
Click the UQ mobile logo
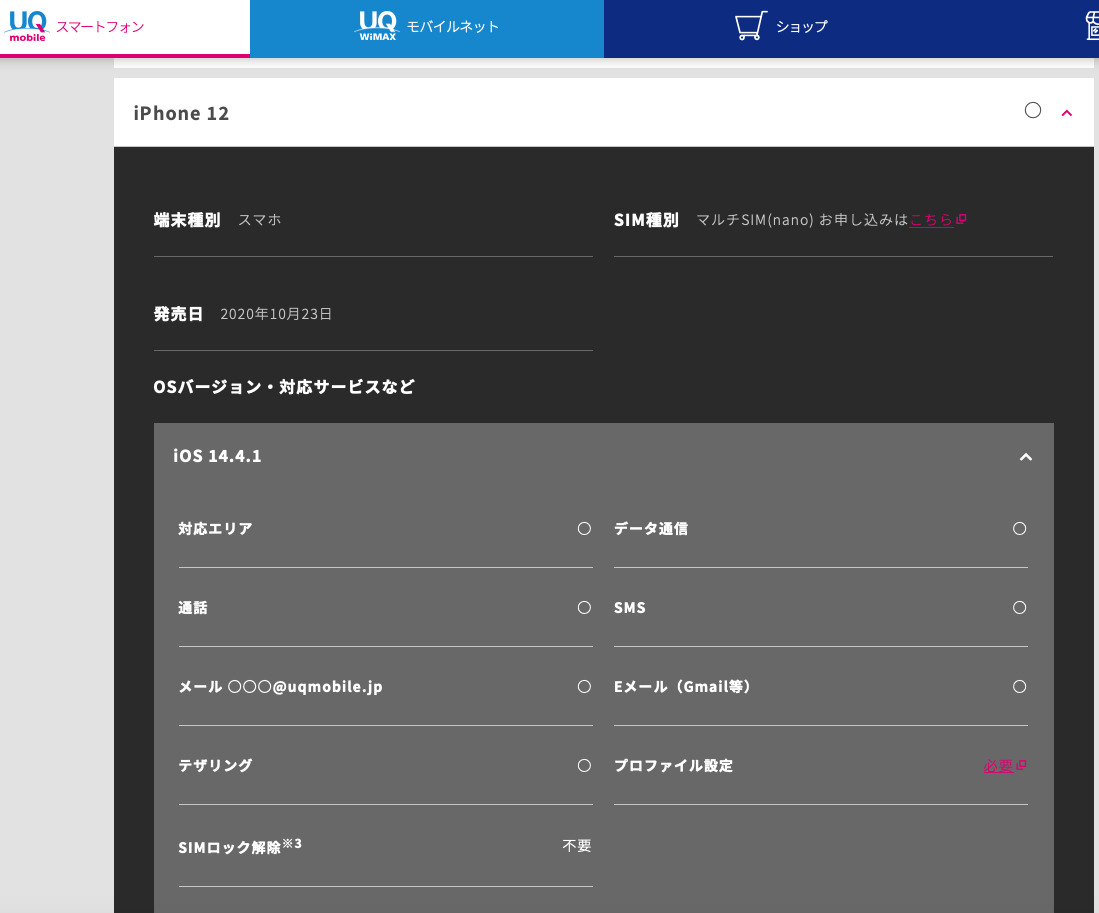click(x=28, y=26)
